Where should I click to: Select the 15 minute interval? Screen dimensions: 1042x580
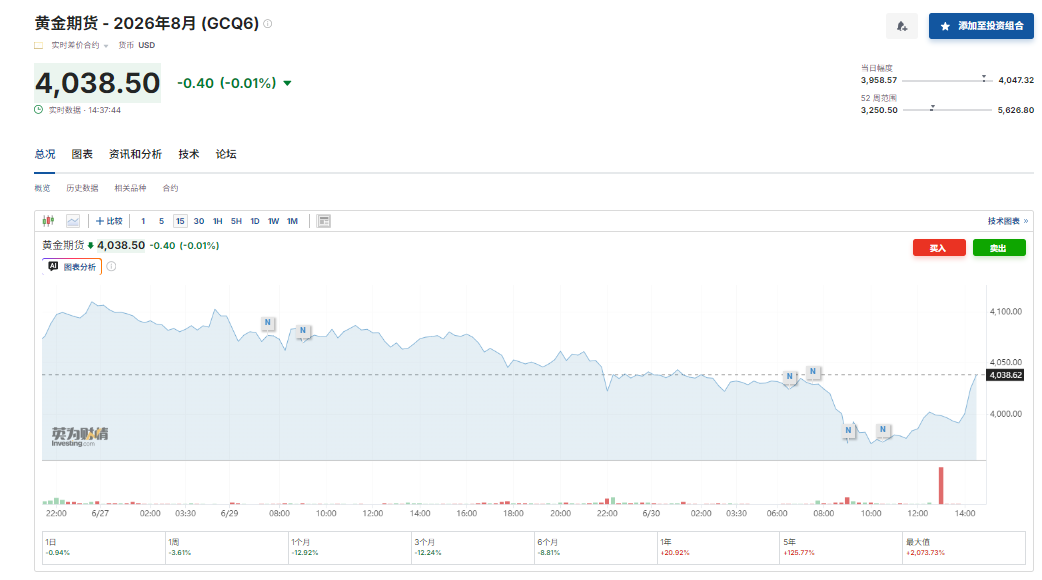(x=180, y=221)
